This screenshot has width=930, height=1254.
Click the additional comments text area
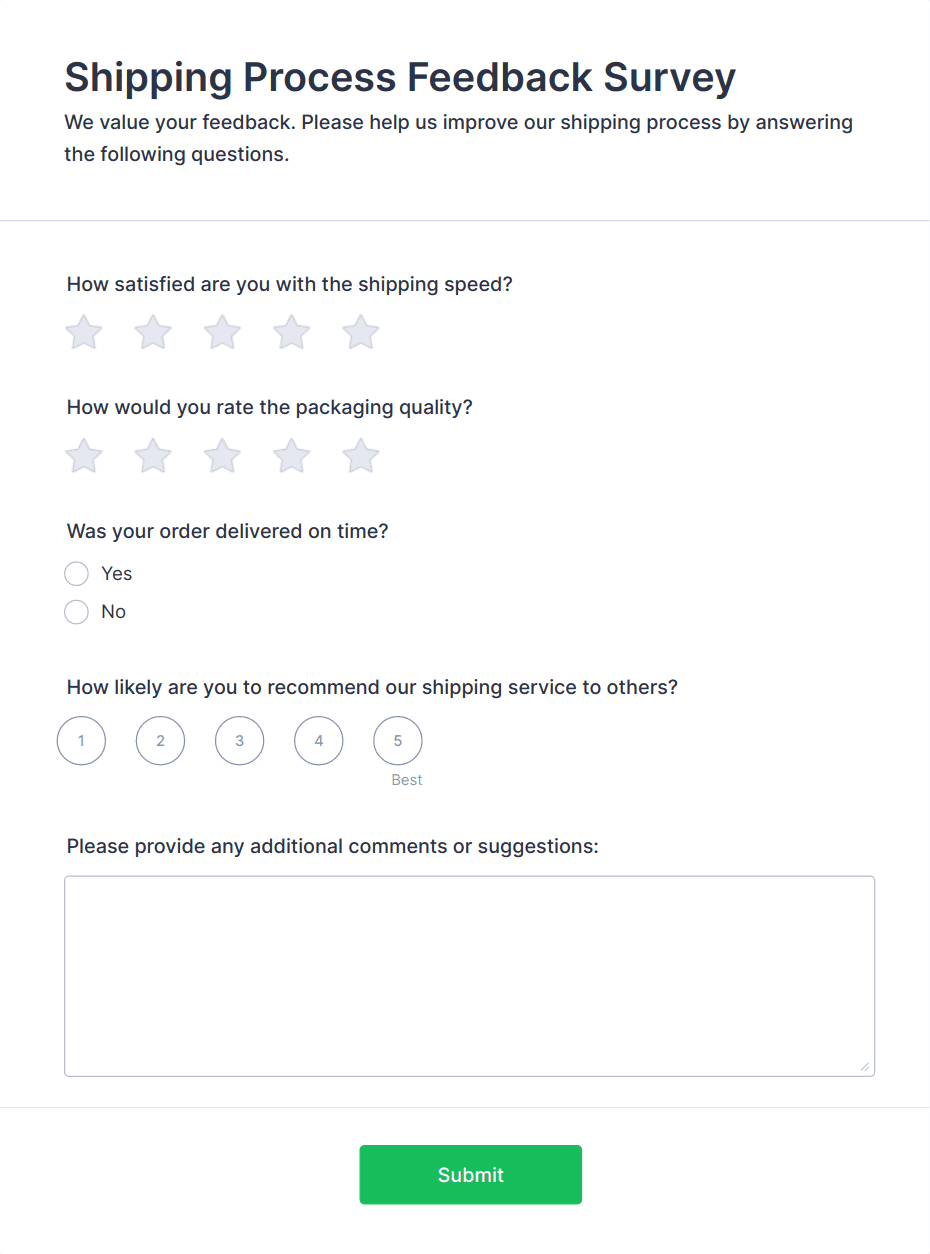pos(469,976)
